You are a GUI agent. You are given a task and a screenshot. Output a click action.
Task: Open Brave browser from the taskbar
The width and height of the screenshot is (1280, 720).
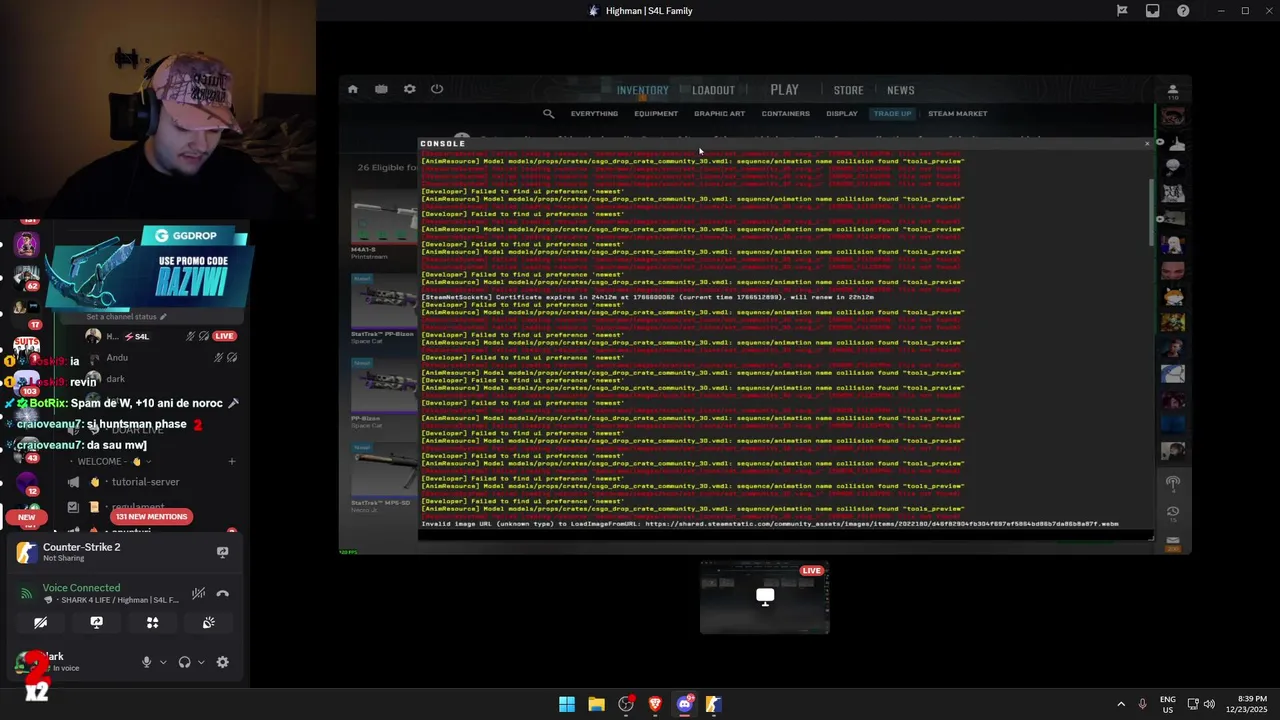[655, 704]
